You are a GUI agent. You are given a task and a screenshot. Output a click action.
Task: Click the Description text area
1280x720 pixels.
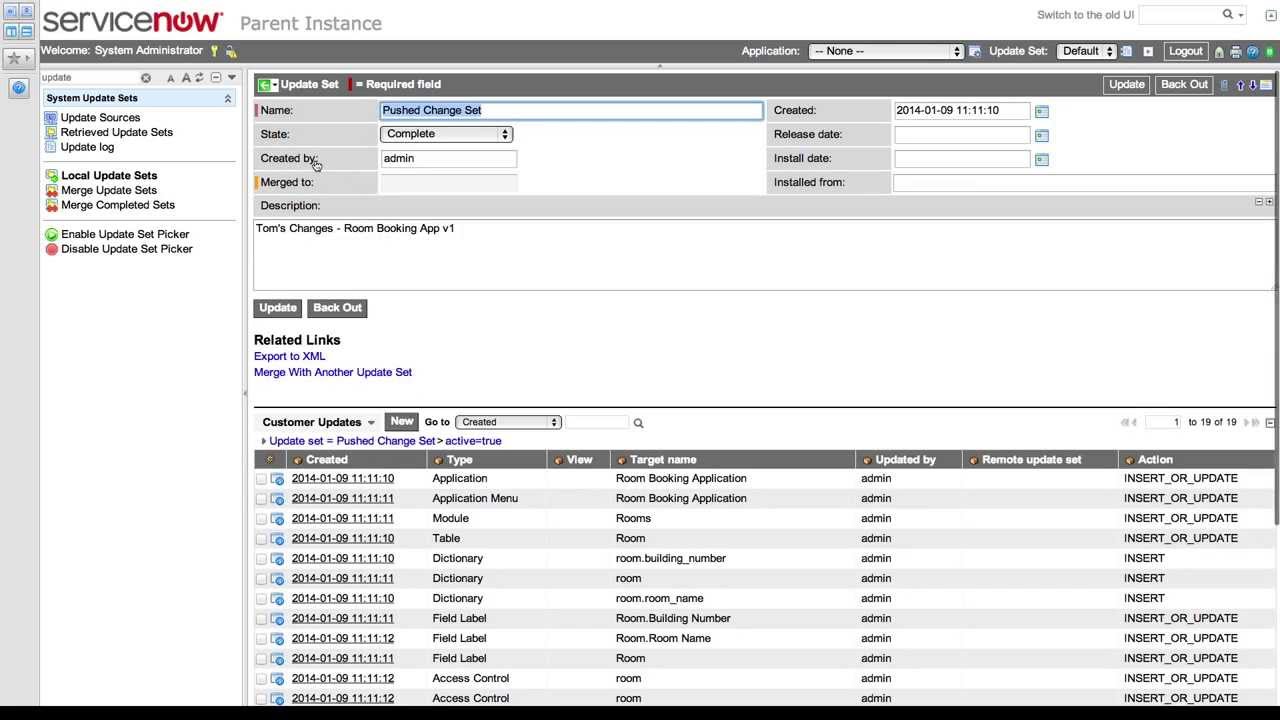[764, 254]
